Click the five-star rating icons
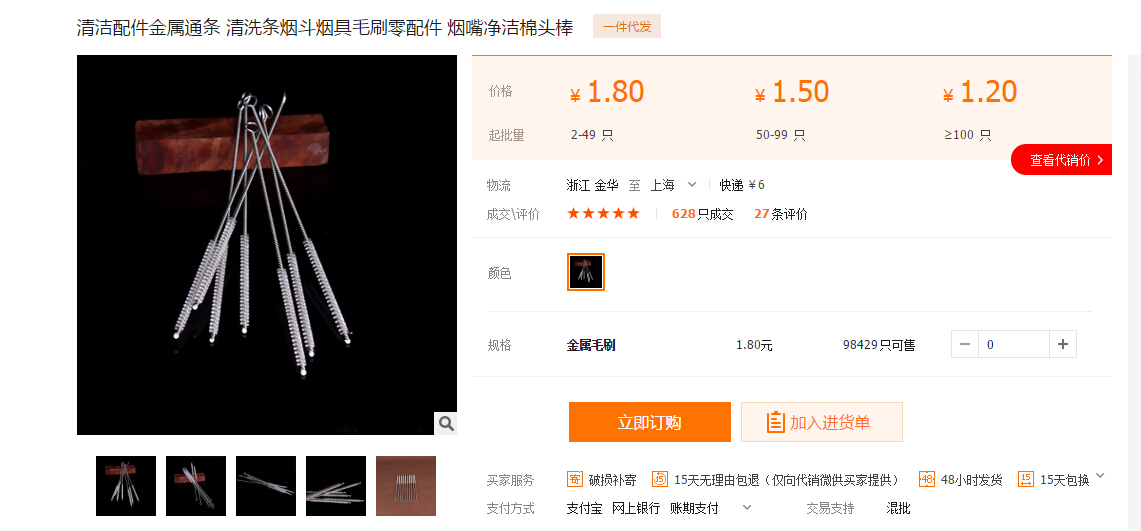This screenshot has width=1141, height=531. click(603, 214)
